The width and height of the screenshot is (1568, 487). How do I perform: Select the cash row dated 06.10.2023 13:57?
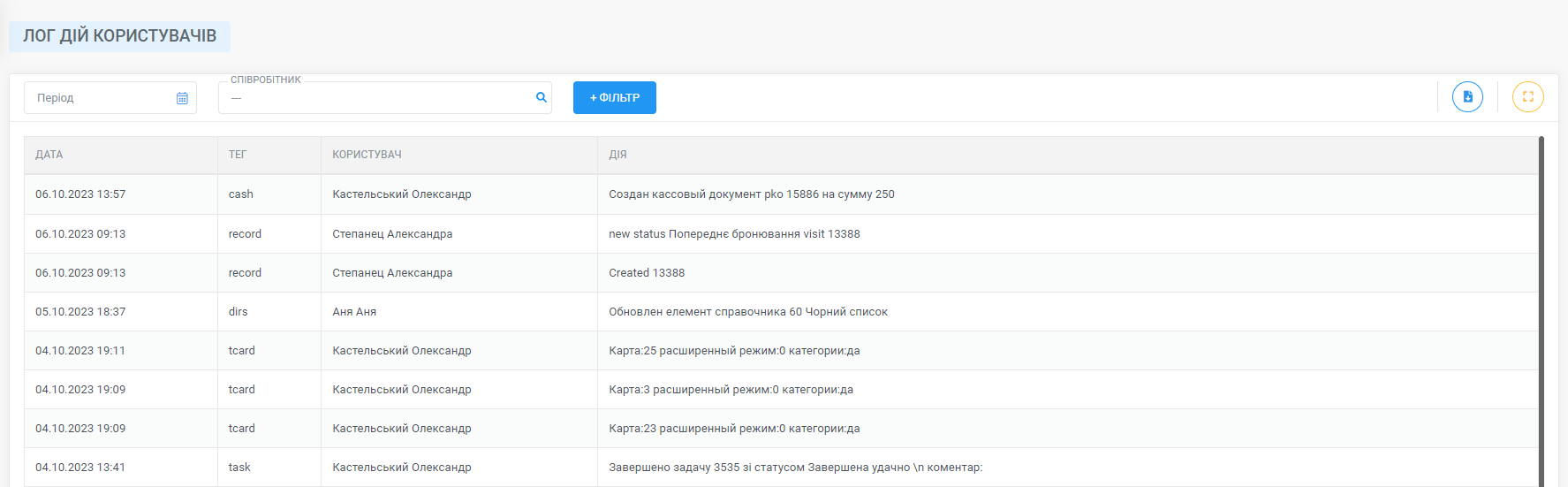[781, 194]
